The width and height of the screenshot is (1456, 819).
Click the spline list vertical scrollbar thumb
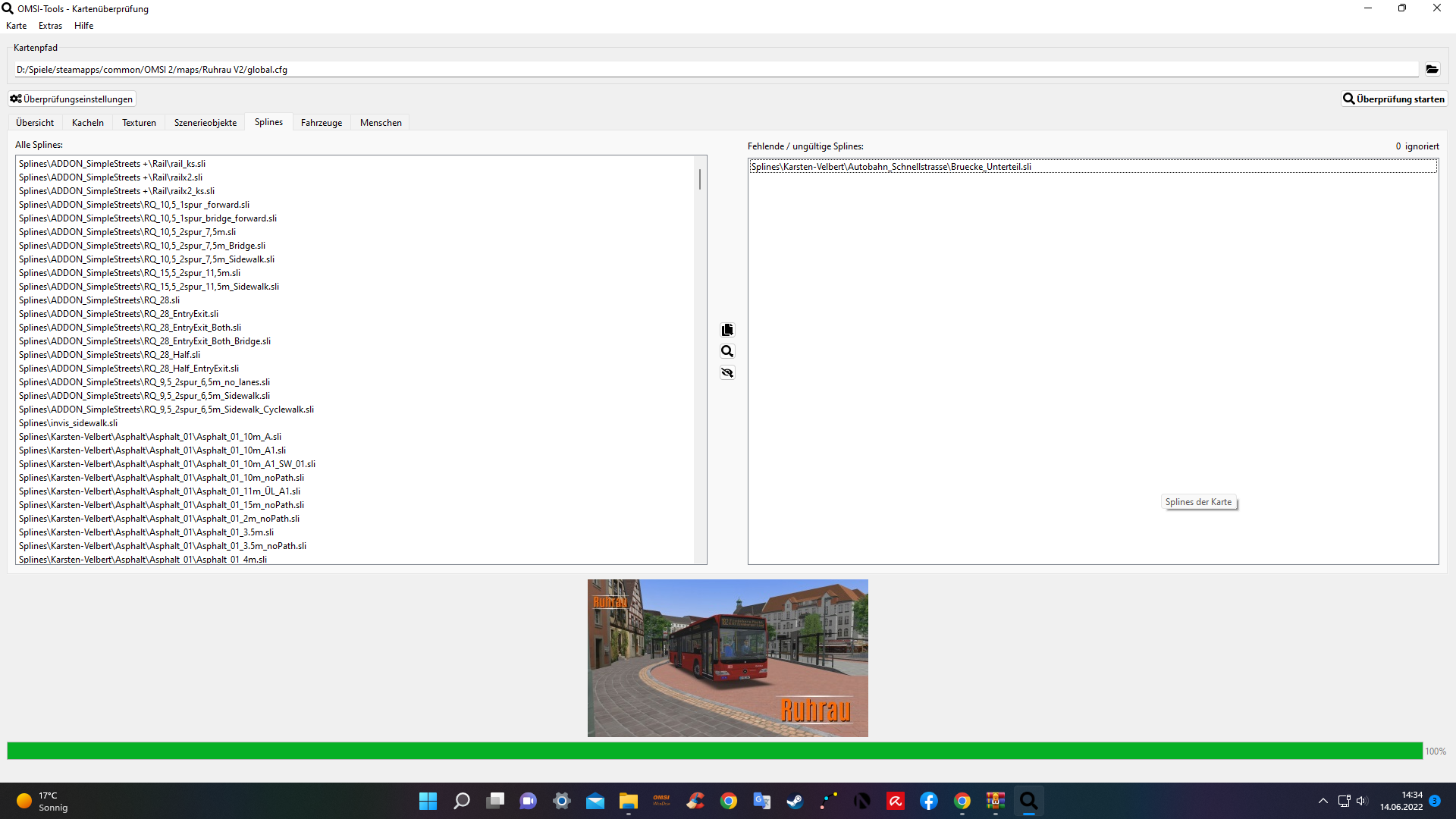(x=699, y=180)
